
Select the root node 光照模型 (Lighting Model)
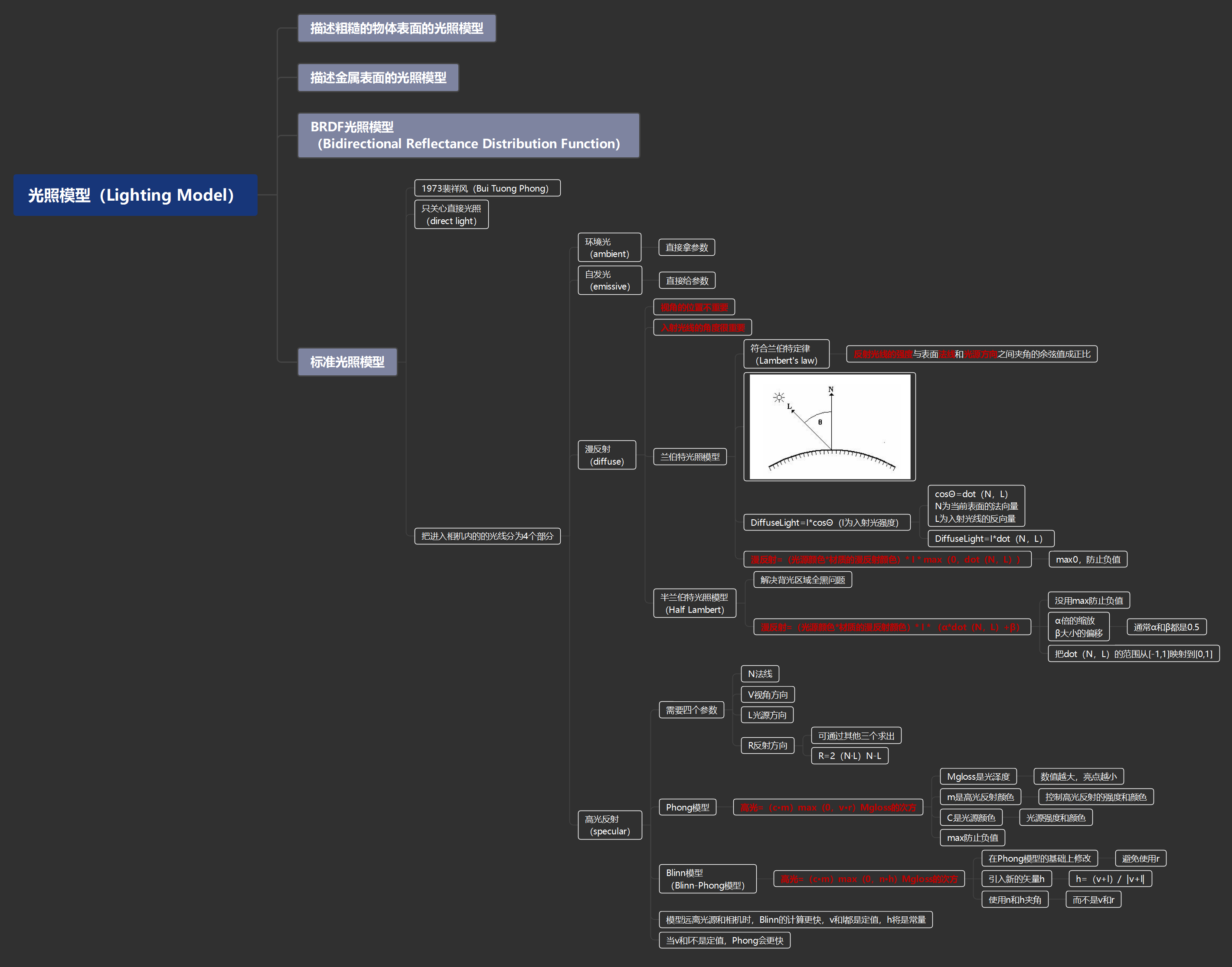coord(135,195)
